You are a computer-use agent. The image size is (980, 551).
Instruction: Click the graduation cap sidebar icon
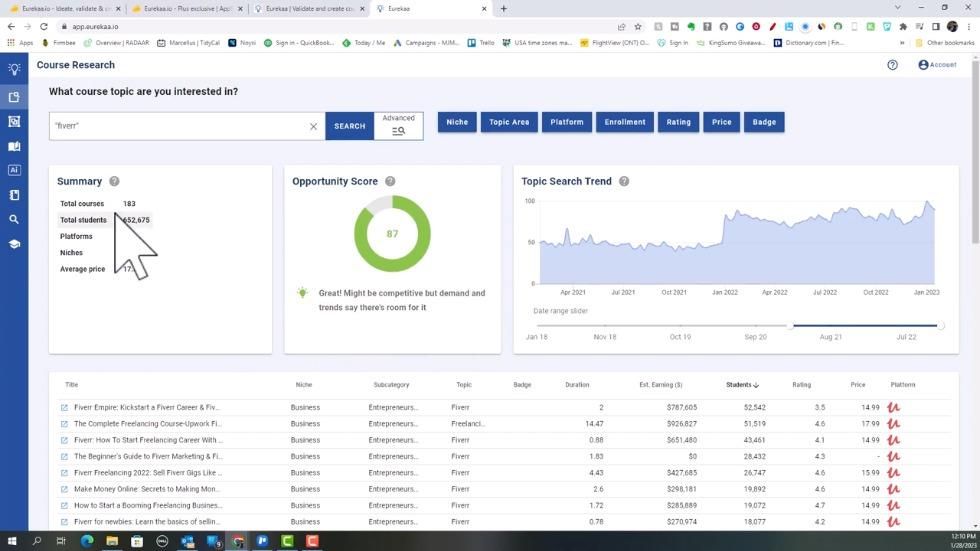14,243
